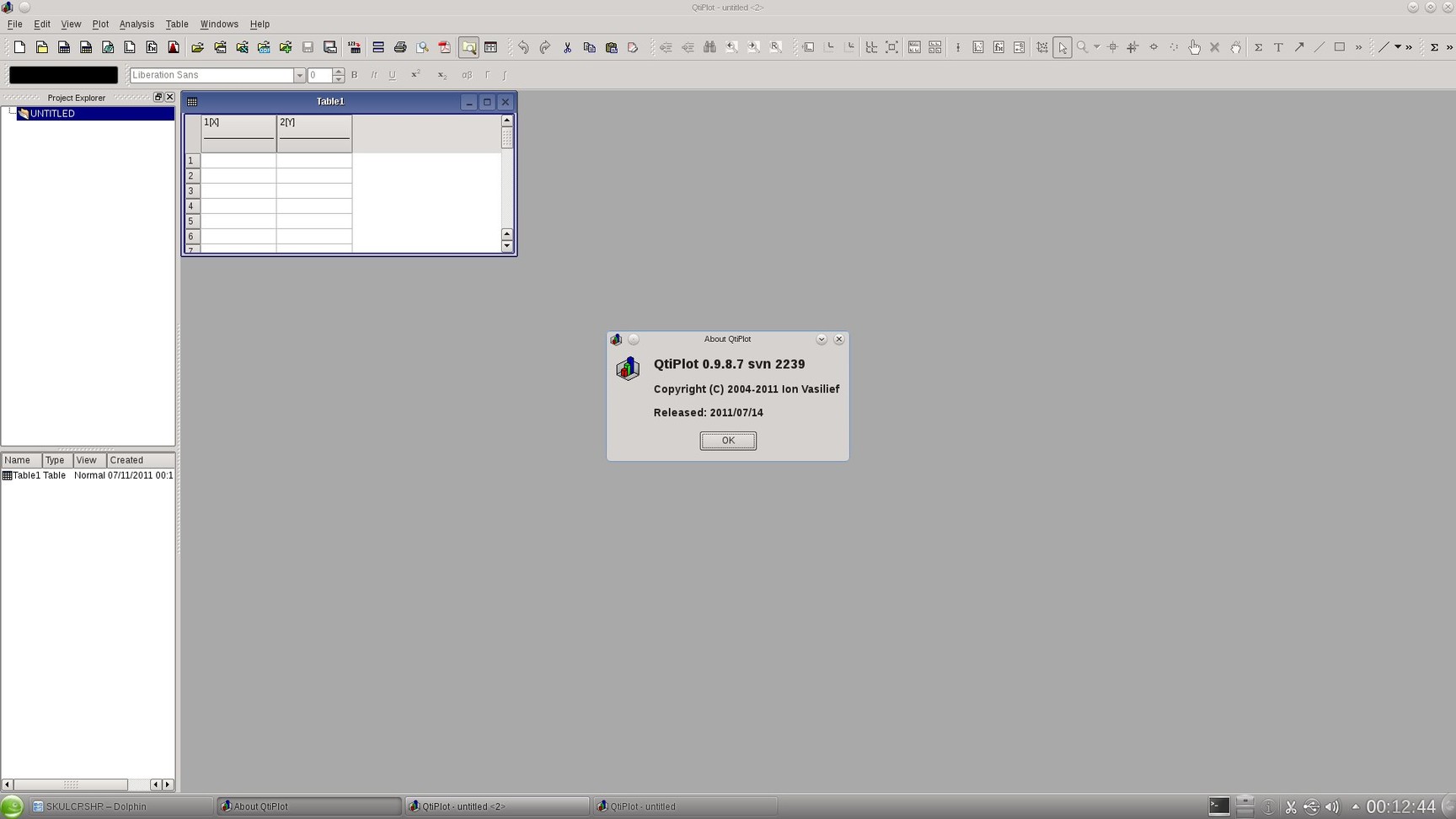Create a new table from toolbar
The image size is (1456, 819).
click(x=64, y=47)
